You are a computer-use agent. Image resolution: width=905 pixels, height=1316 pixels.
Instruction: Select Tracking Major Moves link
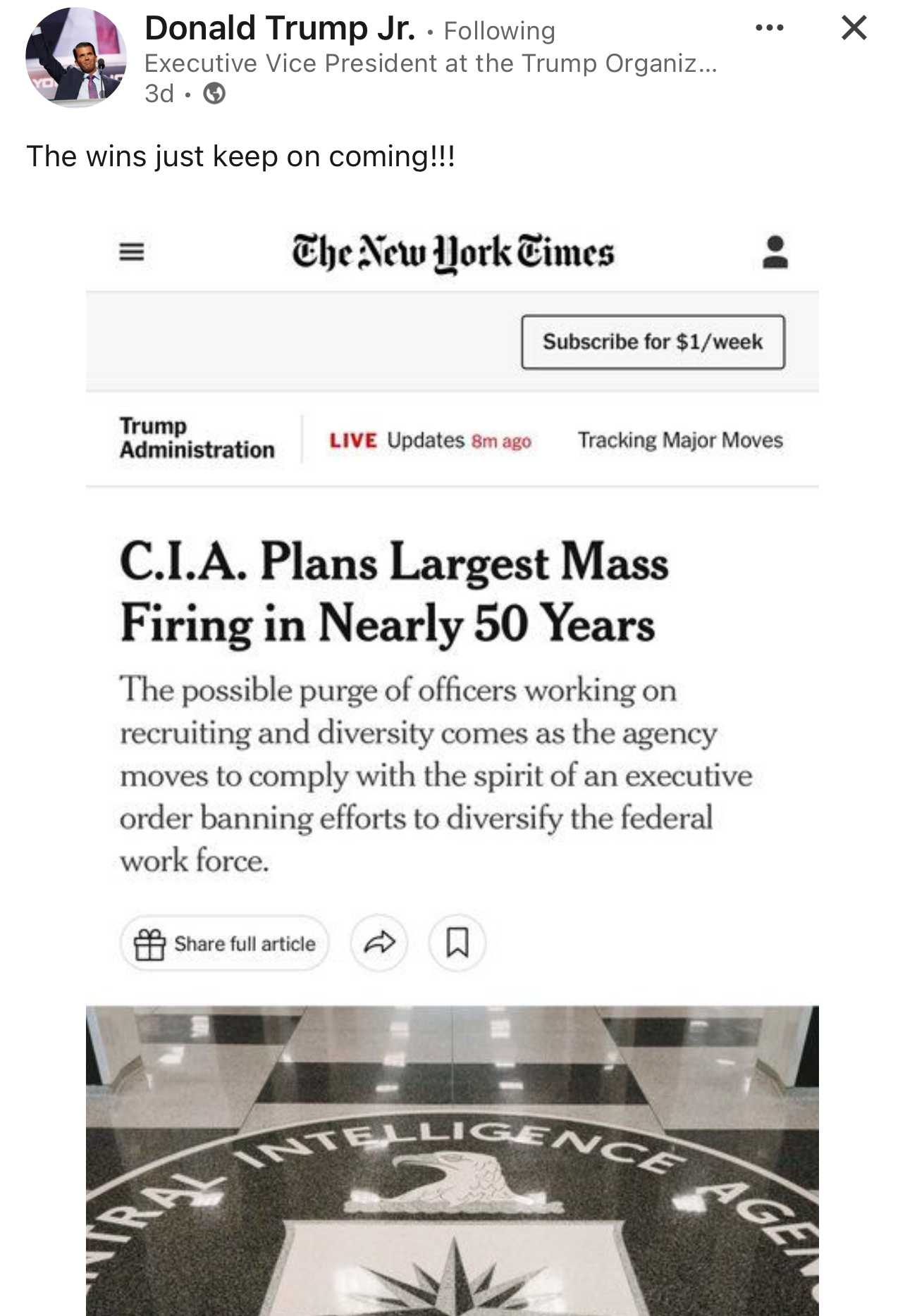coord(680,440)
